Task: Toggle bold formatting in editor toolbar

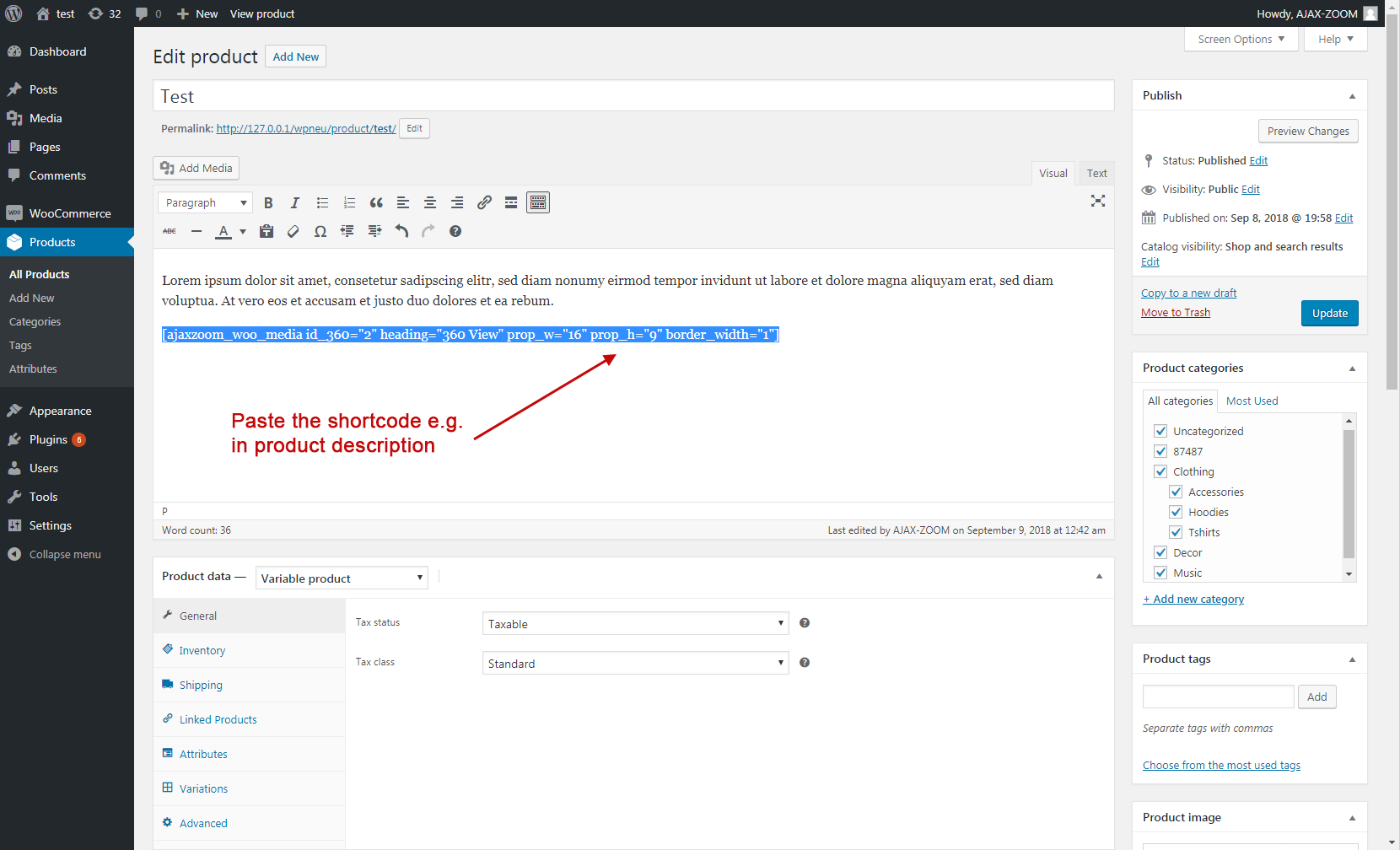Action: (268, 202)
